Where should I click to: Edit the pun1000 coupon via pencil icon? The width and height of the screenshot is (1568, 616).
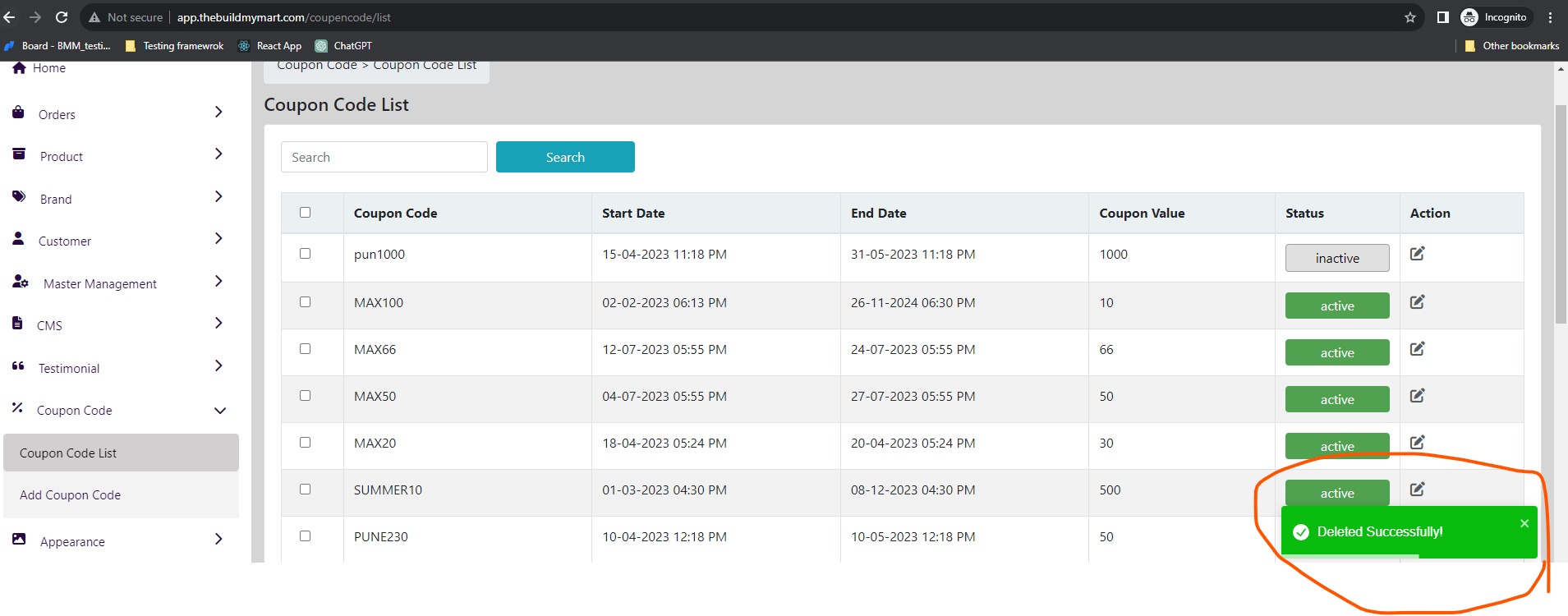(x=1417, y=254)
